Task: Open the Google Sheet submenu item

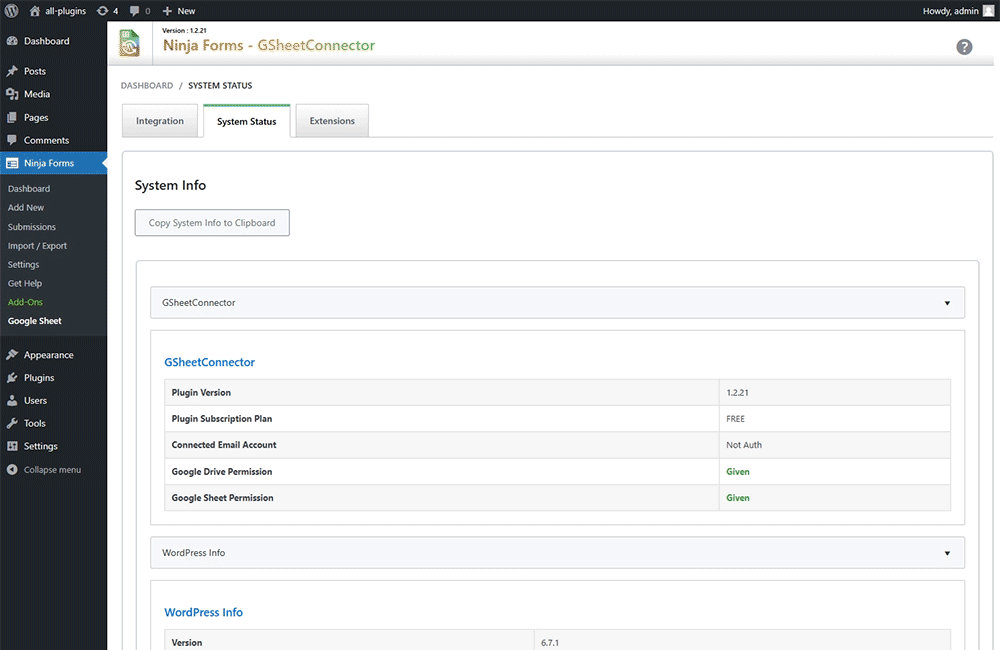Action: tap(34, 321)
